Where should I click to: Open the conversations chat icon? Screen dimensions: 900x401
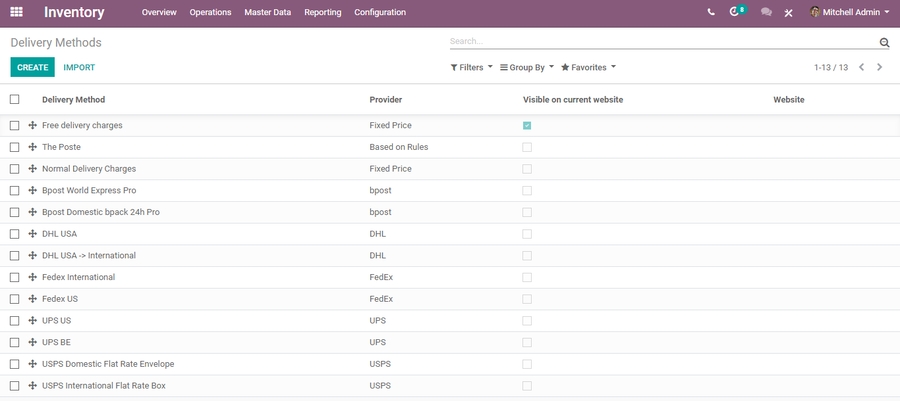[766, 12]
